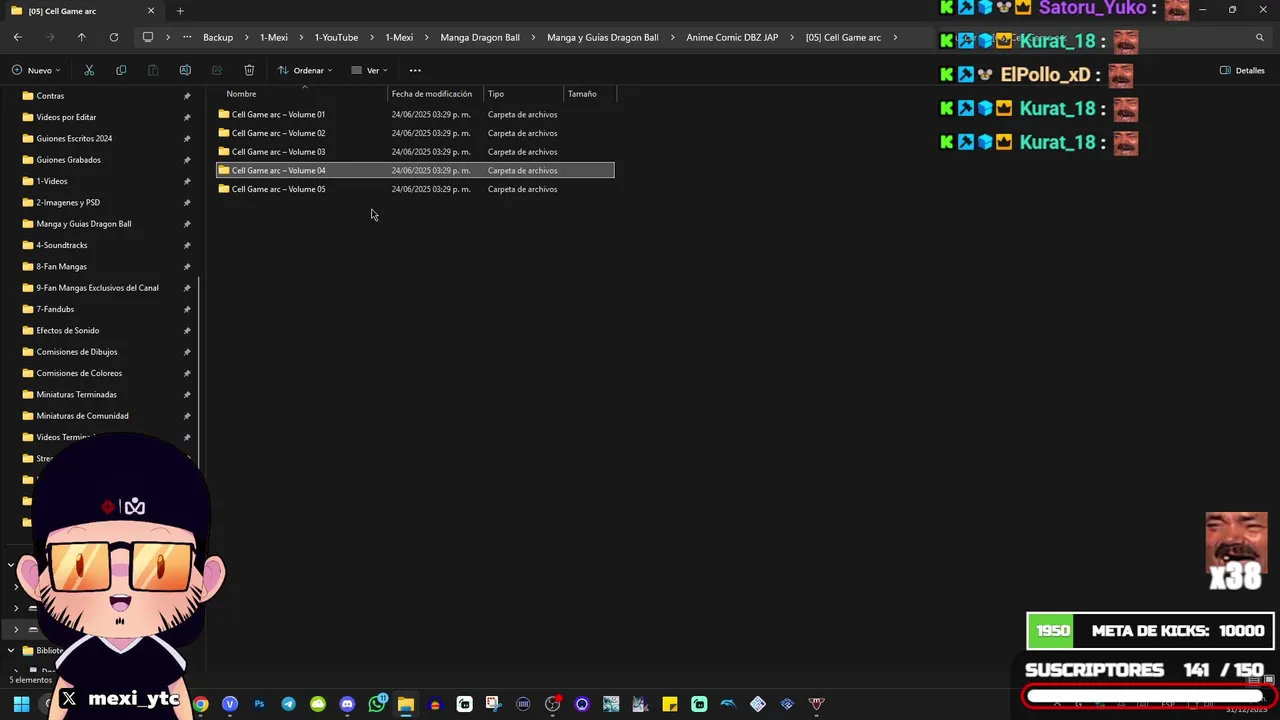Go up one folder level arrow

click(x=82, y=37)
